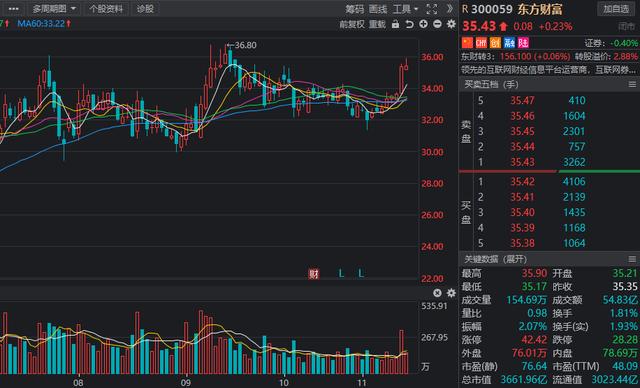Image resolution: width=640 pixels, height=388 pixels.
Task: Click buy level 1 price 35.42
Action: 522,182
